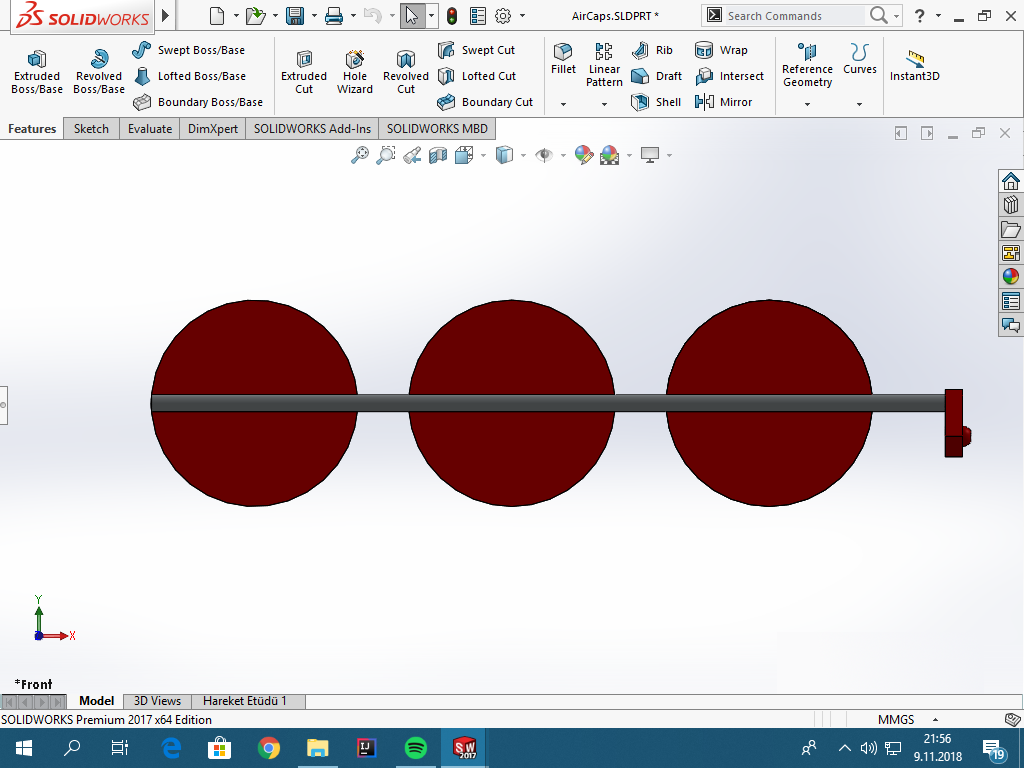Choose Boundary Boss/Base feature

(198, 102)
